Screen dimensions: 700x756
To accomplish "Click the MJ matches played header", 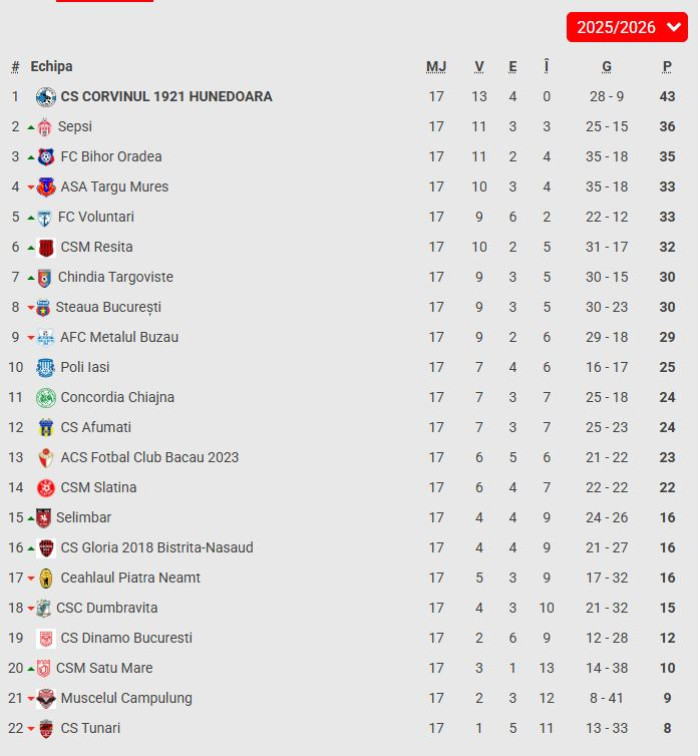I will [436, 67].
